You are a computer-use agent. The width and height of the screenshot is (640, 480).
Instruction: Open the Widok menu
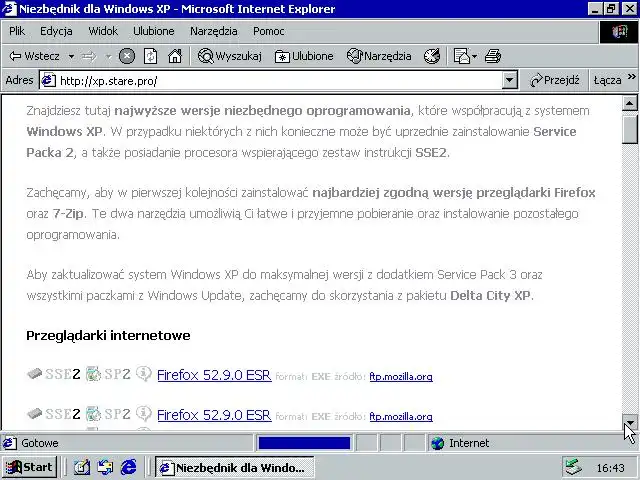pyautogui.click(x=103, y=31)
